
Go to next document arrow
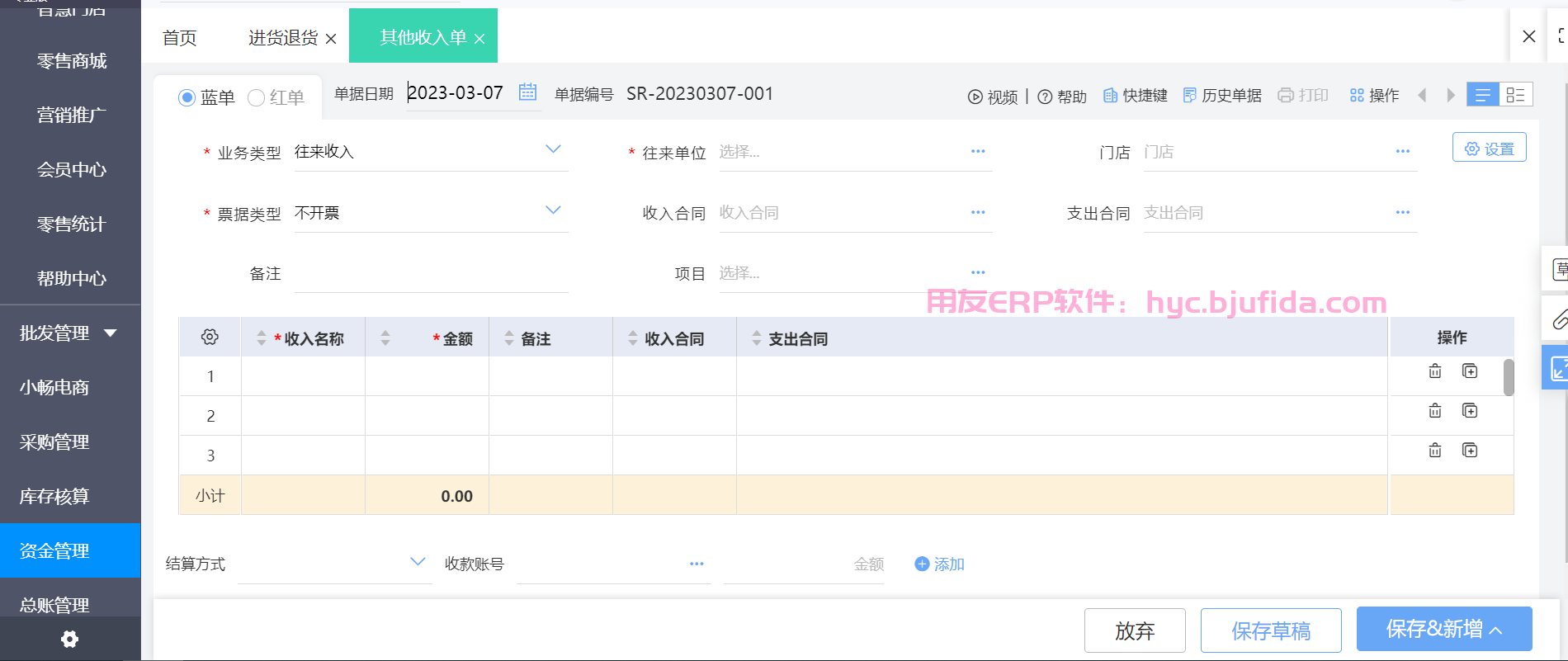(x=1451, y=95)
